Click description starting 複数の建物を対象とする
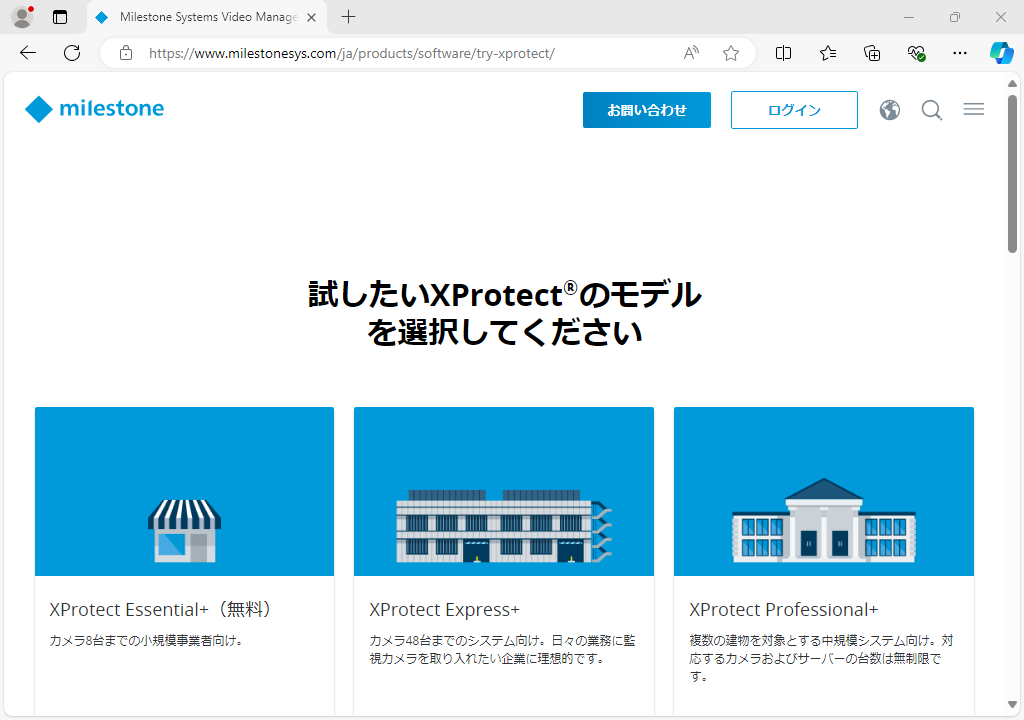This screenshot has width=1024, height=720. tap(821, 659)
